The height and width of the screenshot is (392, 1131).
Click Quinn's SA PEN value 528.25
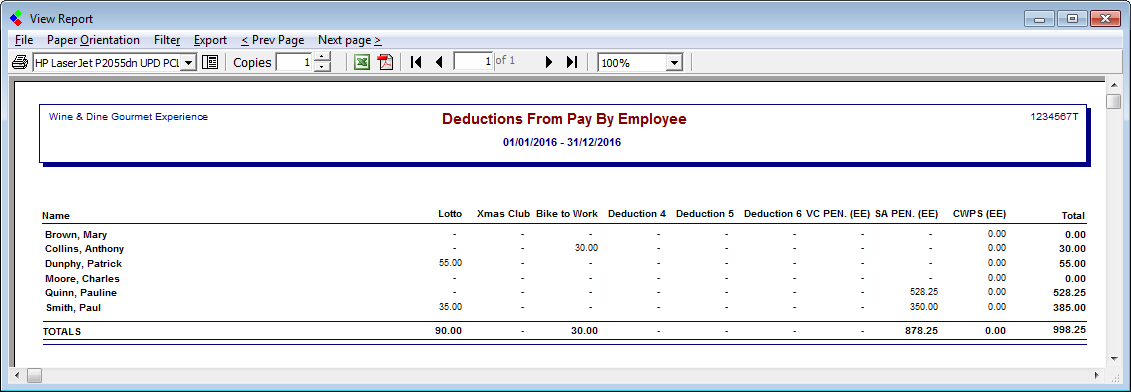(923, 292)
